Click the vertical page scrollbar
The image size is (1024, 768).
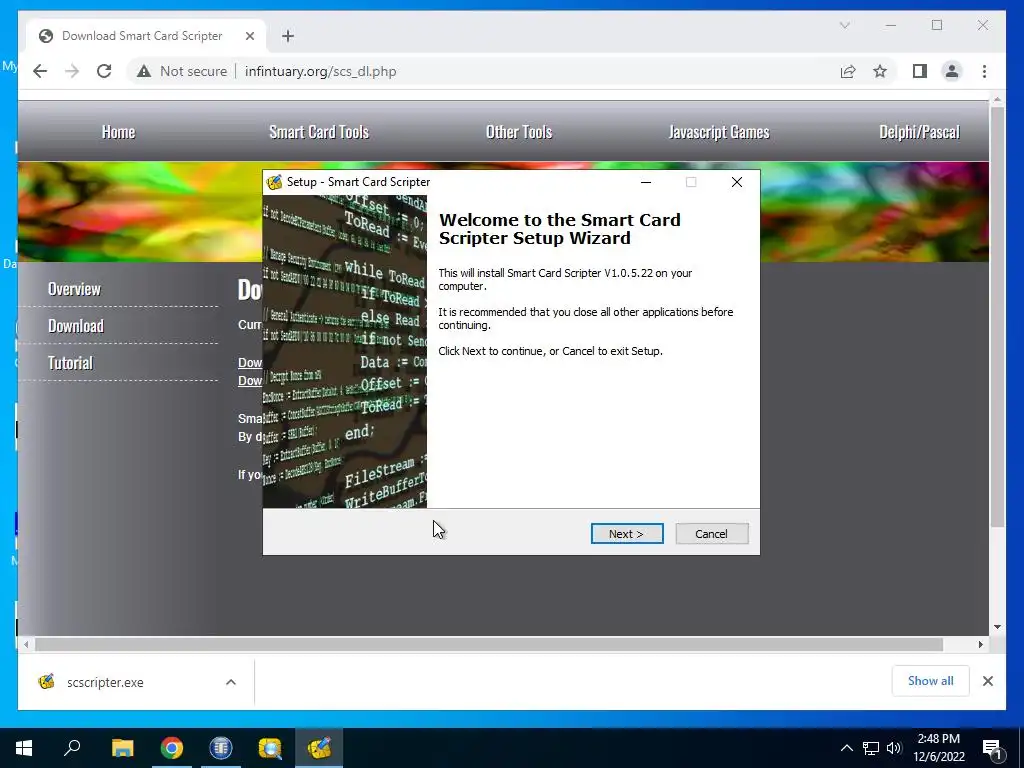(997, 316)
